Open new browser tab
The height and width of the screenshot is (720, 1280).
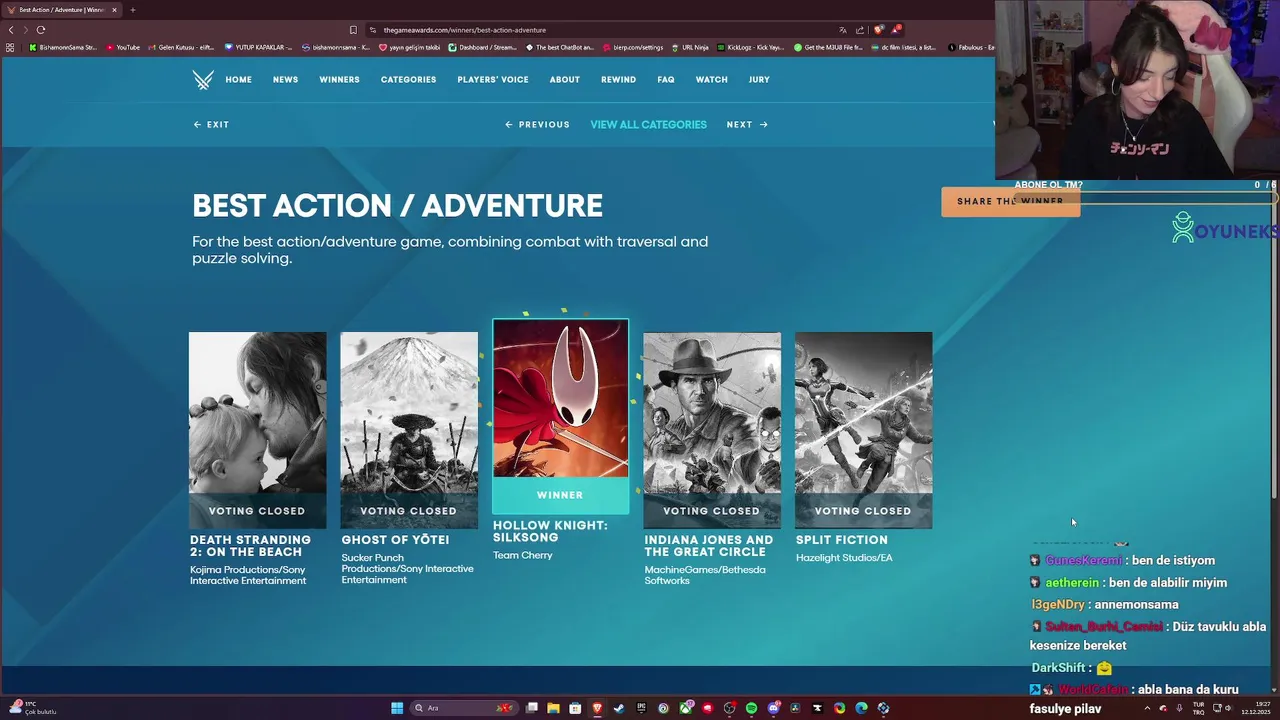[x=132, y=10]
